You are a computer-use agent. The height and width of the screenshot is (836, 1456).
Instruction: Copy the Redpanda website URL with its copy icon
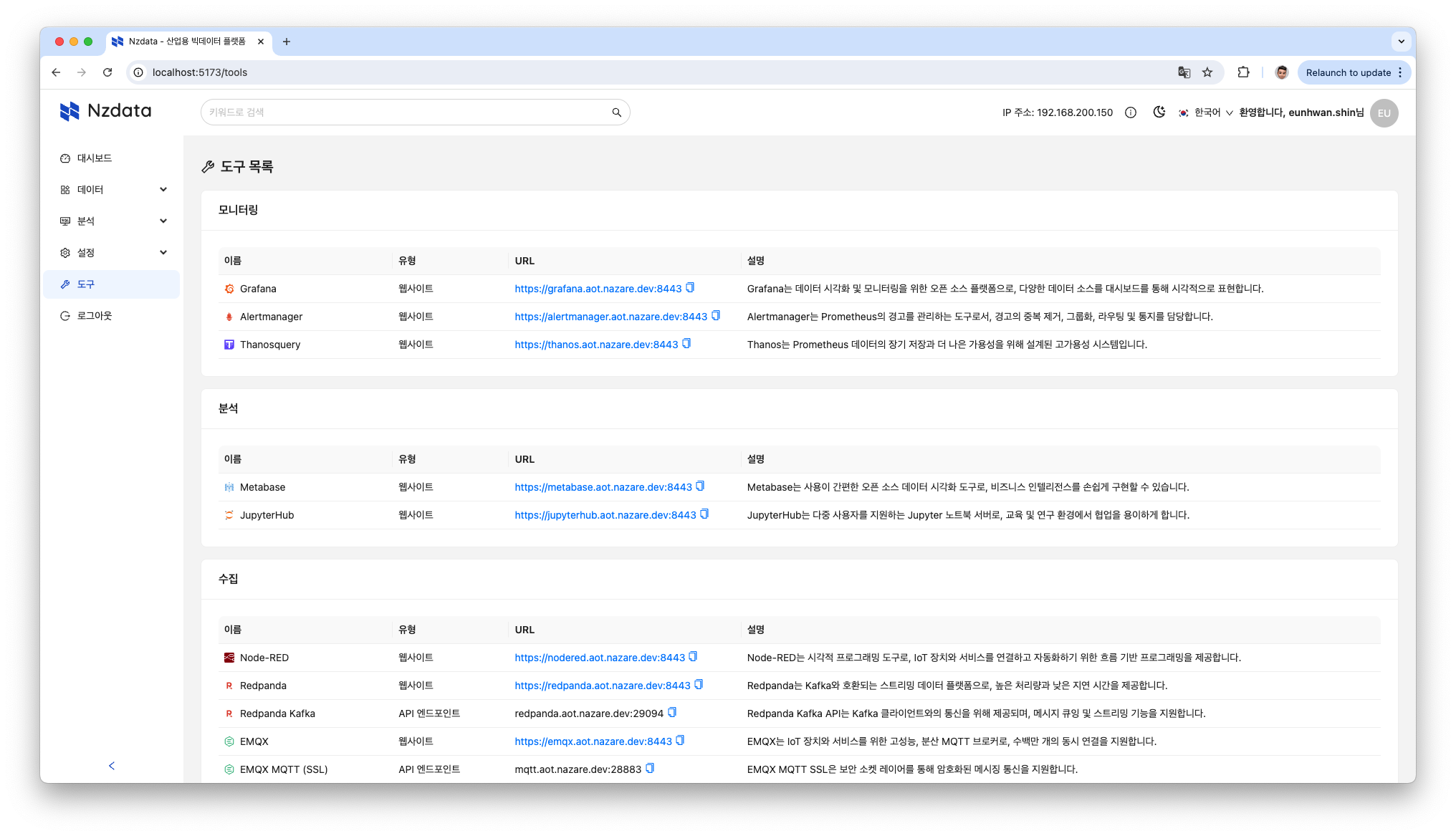click(699, 685)
